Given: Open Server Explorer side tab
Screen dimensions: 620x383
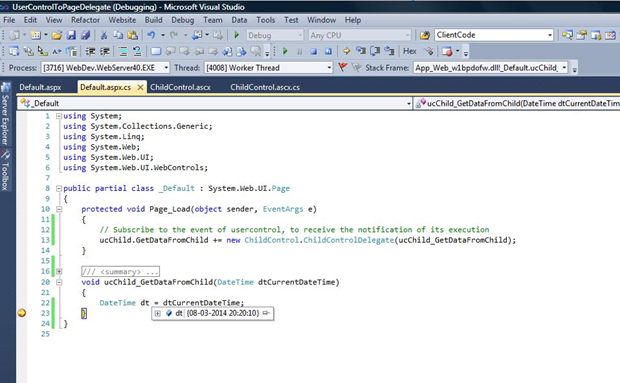Looking at the screenshot, I should tap(5, 115).
